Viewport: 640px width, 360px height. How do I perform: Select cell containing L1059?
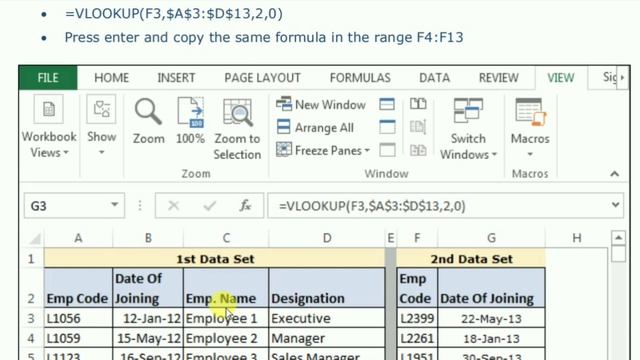[x=78, y=338]
